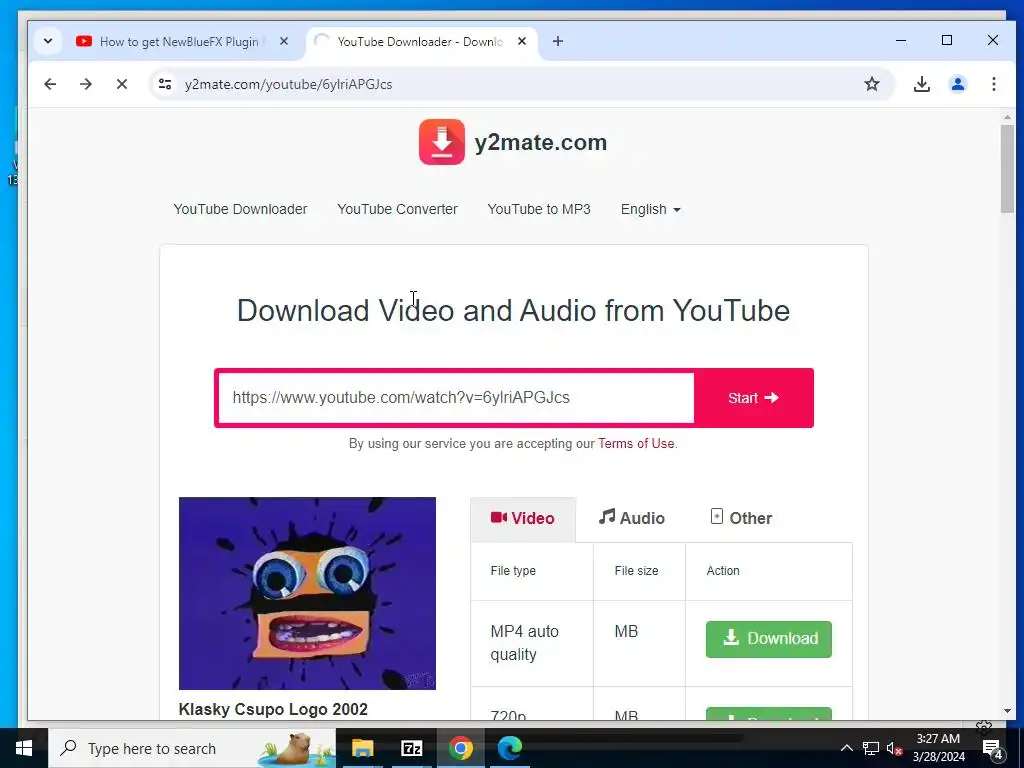
Task: Show hidden system tray icons
Action: [x=846, y=748]
